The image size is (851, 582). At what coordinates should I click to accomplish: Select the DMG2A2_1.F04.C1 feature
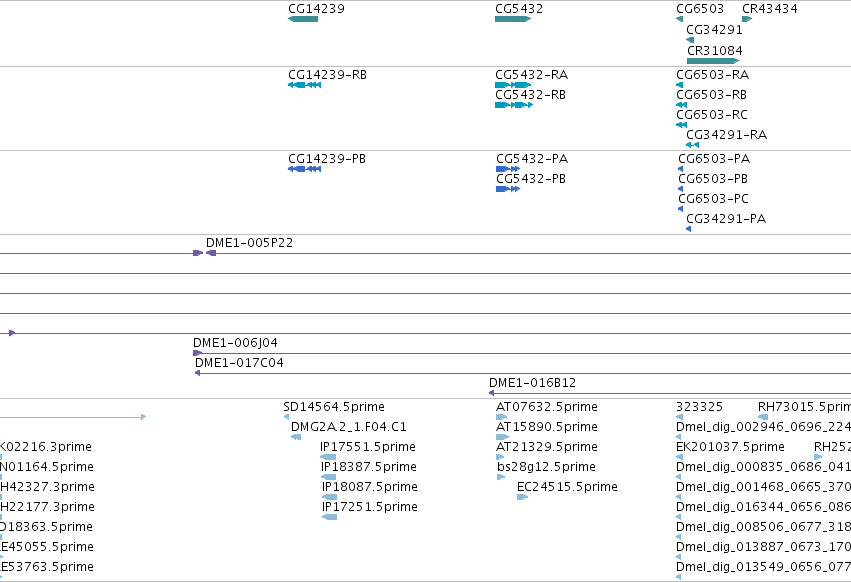tap(296, 437)
